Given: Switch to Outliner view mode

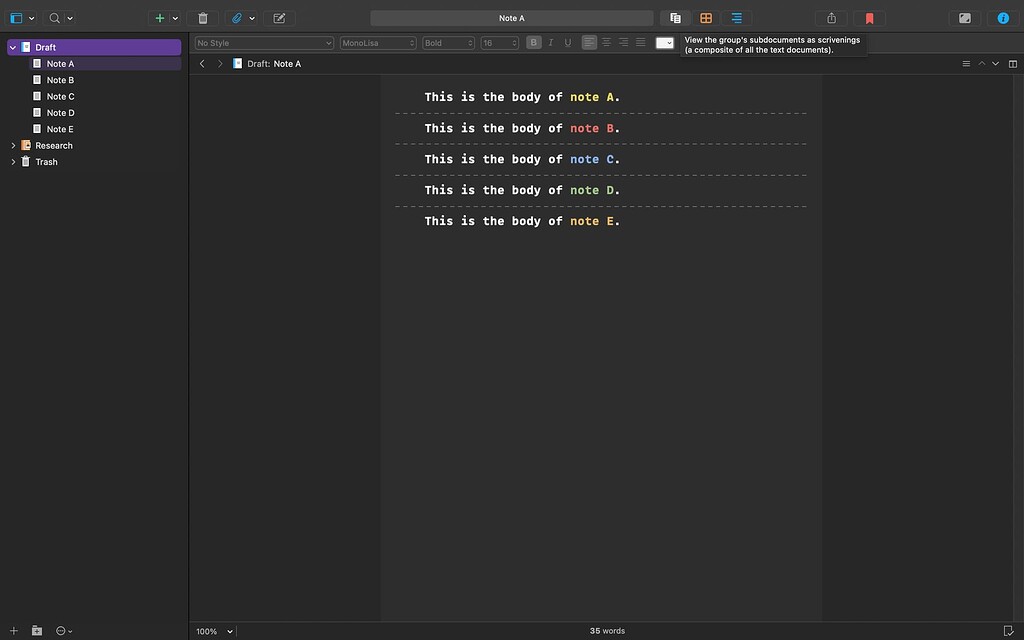Looking at the screenshot, I should (737, 18).
